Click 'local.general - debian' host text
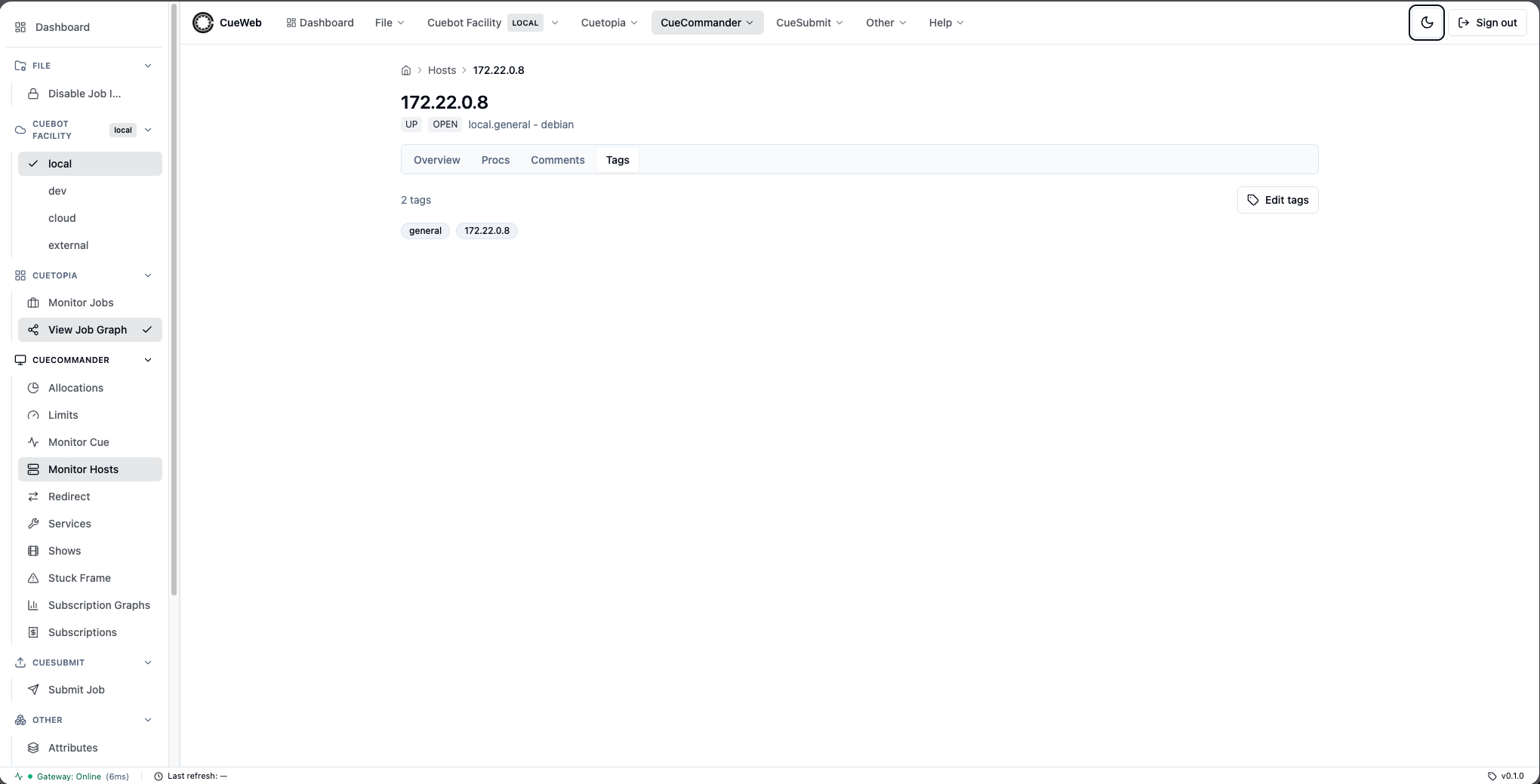 point(521,125)
